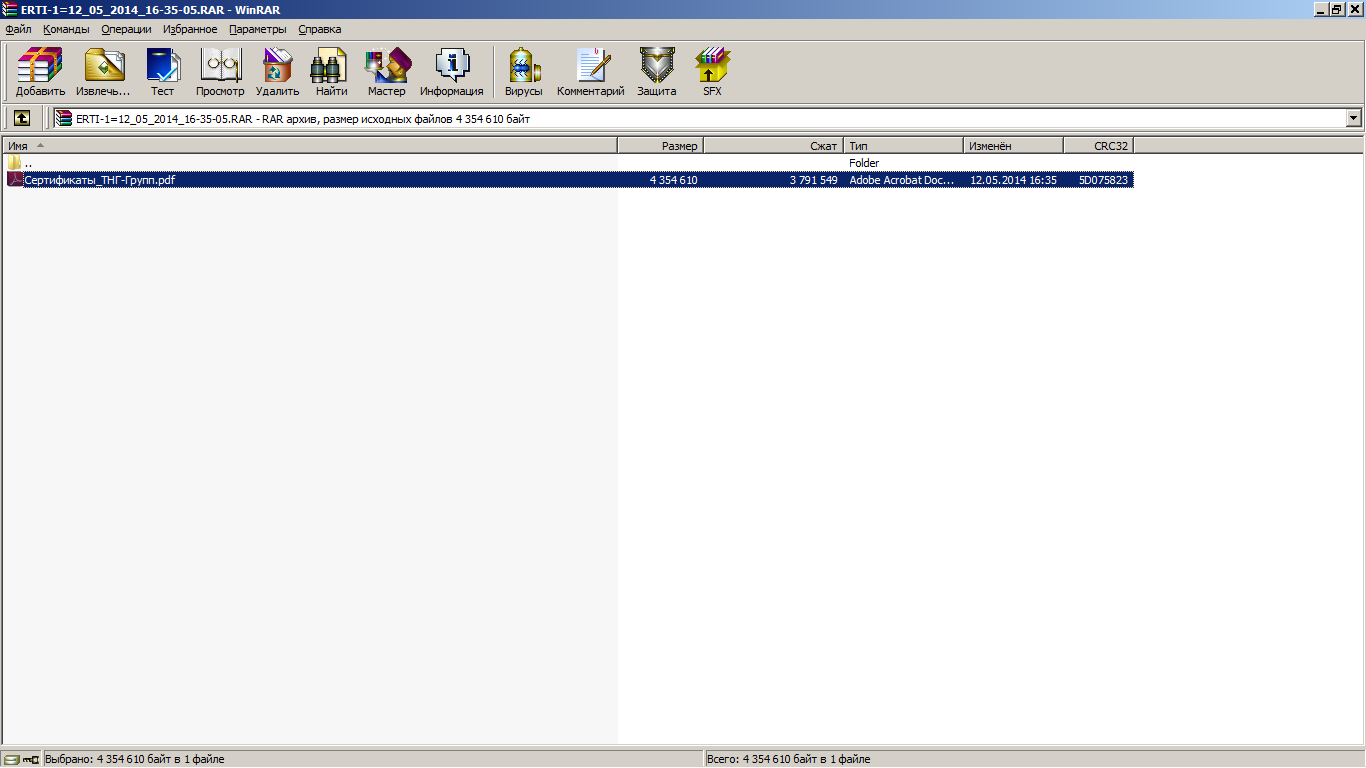This screenshot has height=768, width=1366.
Task: Restore down the WinRAR window
Action: click(1337, 9)
